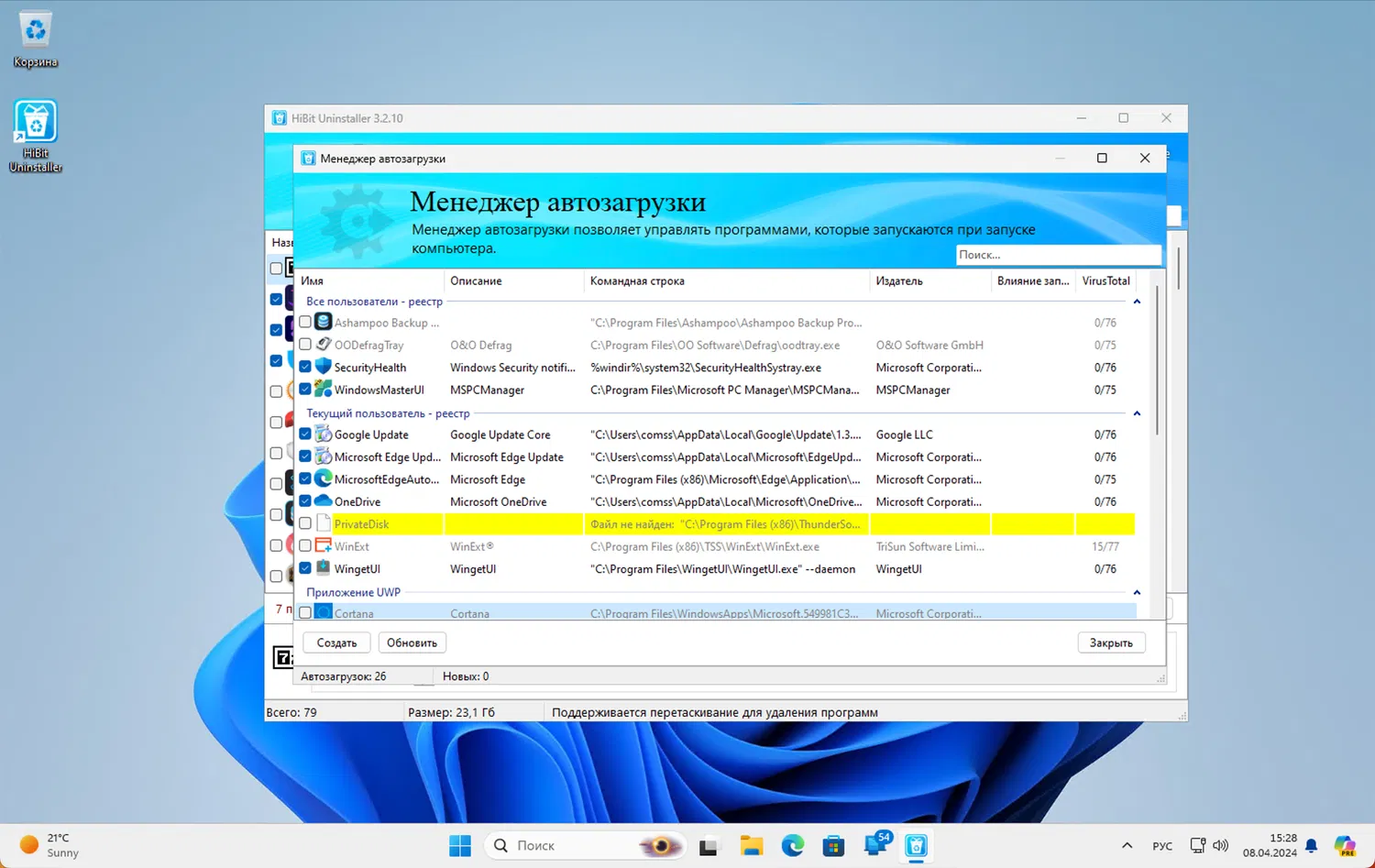The width and height of the screenshot is (1375, 868).
Task: Click the 'Файл не найден' PrivateDisk command line
Action: click(725, 524)
